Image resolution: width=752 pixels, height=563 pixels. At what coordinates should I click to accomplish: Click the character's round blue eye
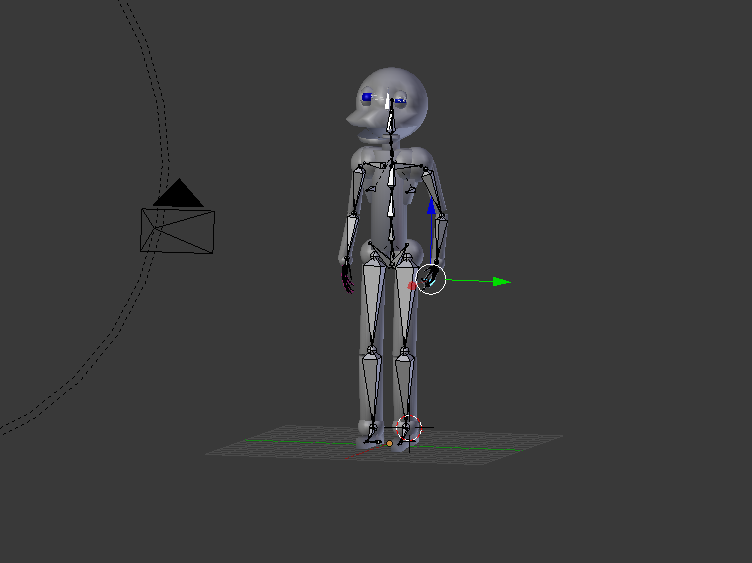pos(367,97)
